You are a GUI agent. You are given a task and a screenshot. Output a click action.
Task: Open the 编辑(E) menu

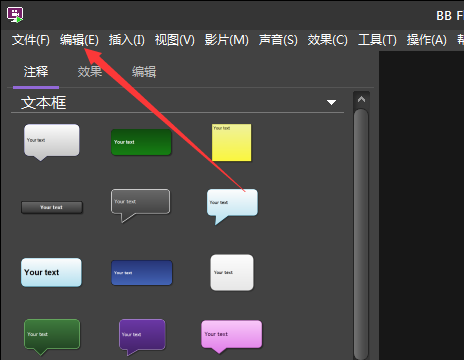[79, 40]
